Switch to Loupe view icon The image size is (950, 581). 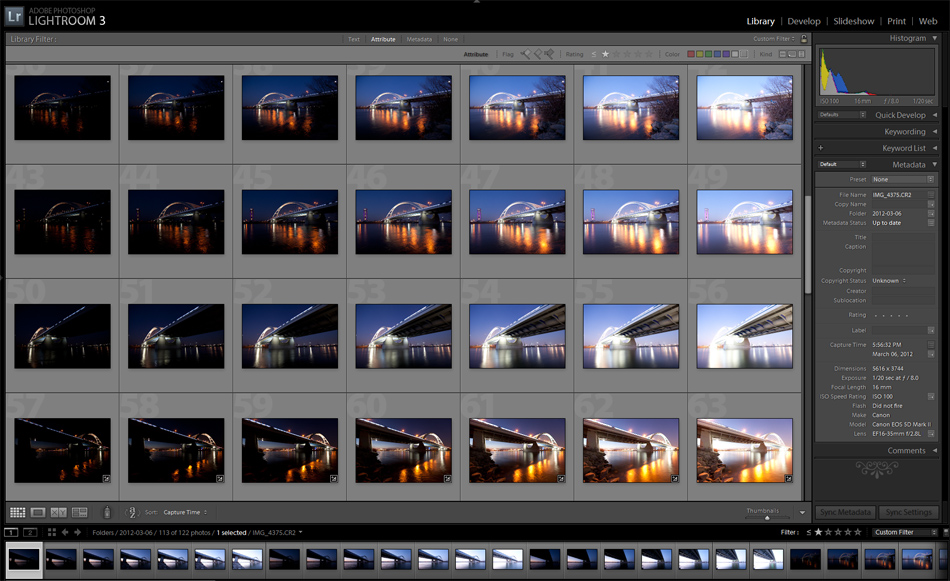38,513
